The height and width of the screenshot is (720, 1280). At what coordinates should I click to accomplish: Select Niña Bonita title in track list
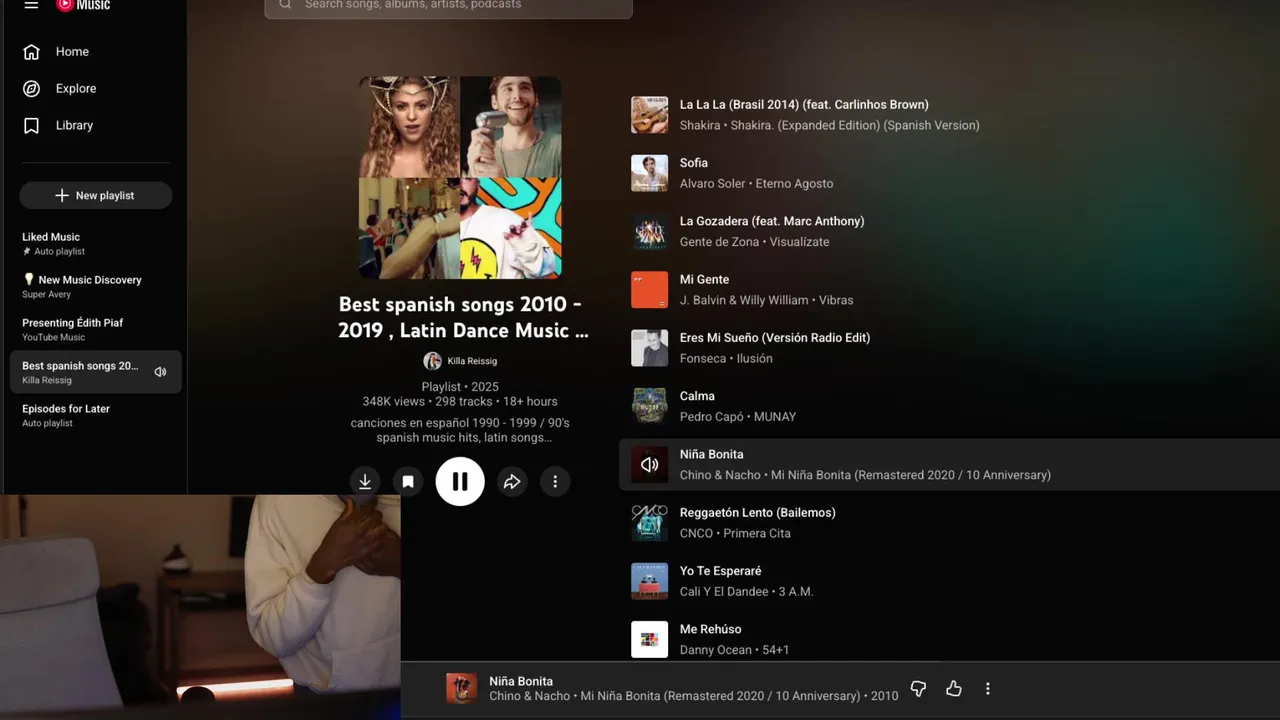pyautogui.click(x=711, y=455)
